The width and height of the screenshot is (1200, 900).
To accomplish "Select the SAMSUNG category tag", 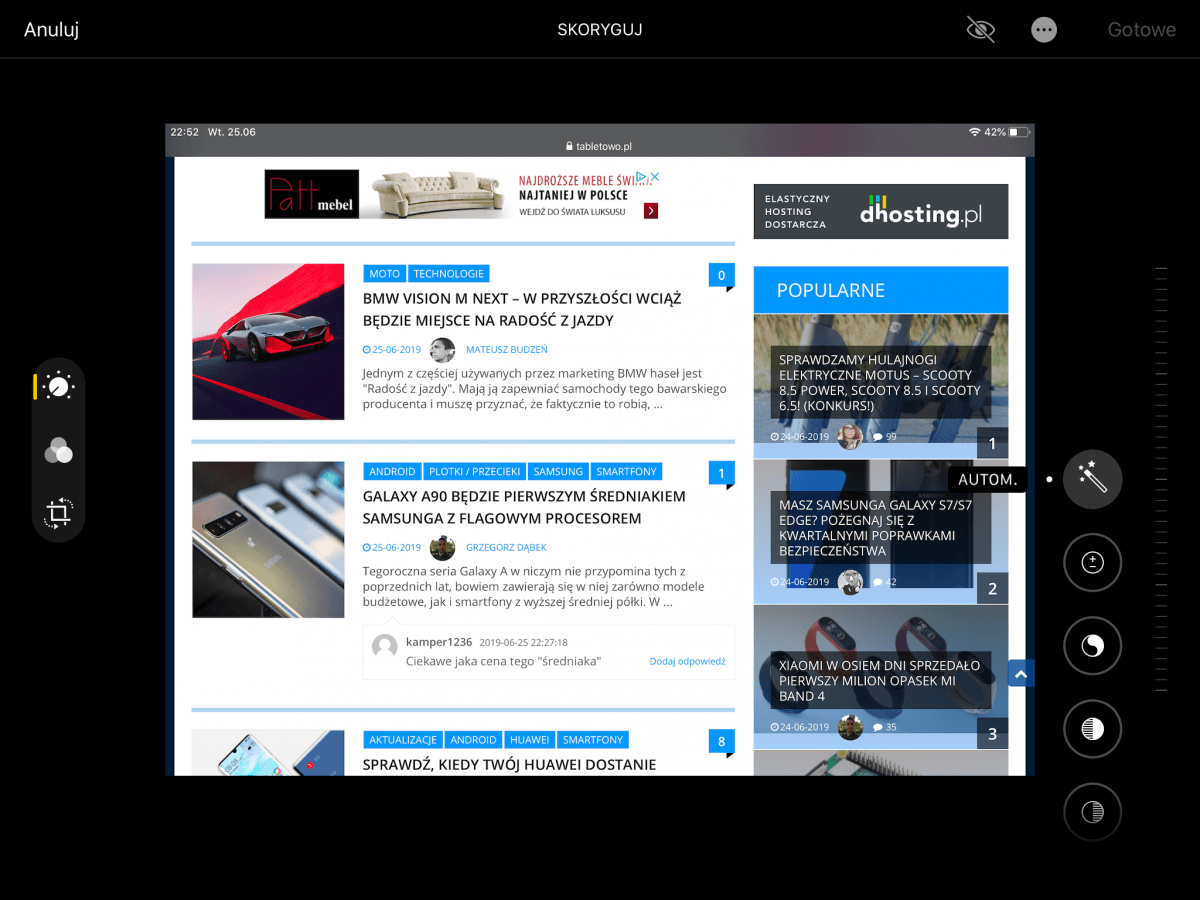I will click(558, 471).
